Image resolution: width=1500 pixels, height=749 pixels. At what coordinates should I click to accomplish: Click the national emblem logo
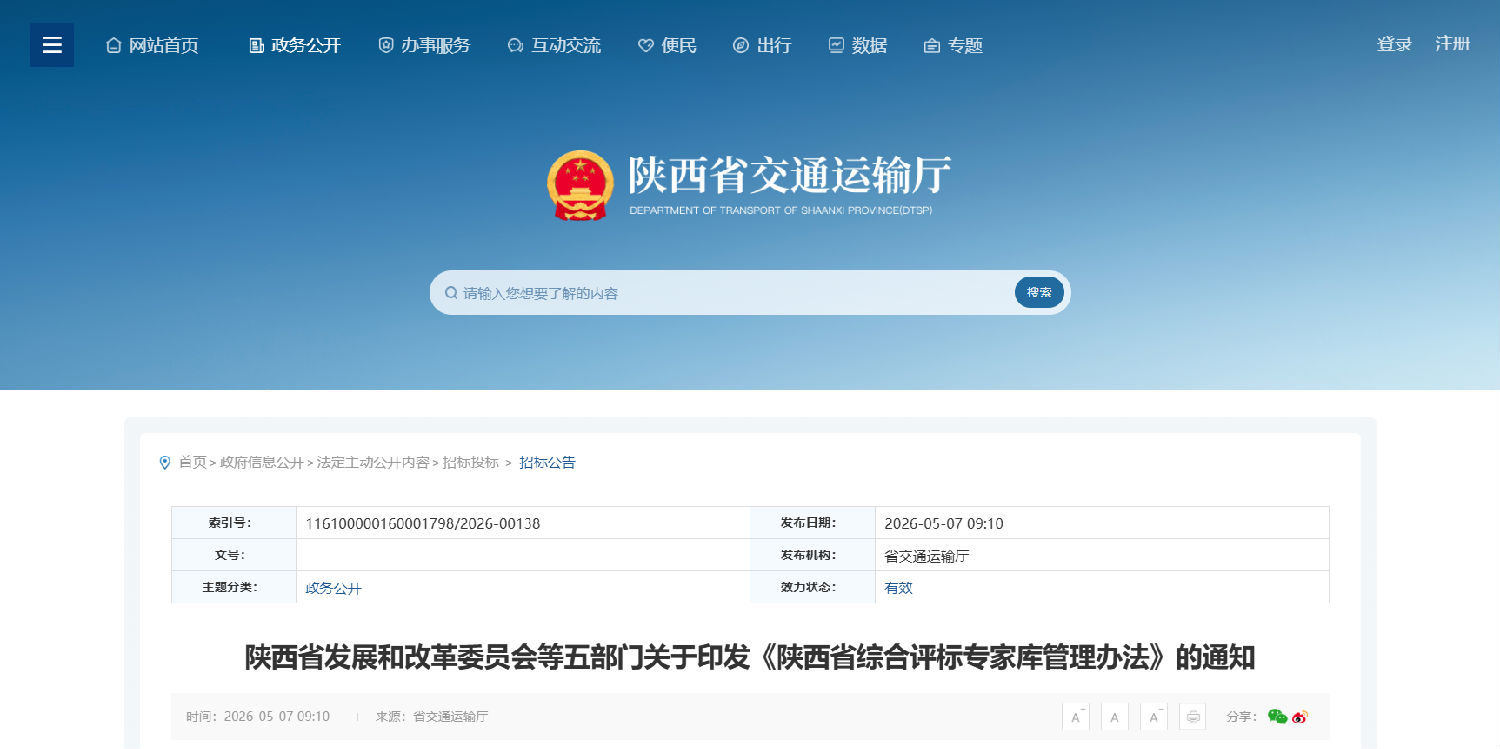[580, 185]
